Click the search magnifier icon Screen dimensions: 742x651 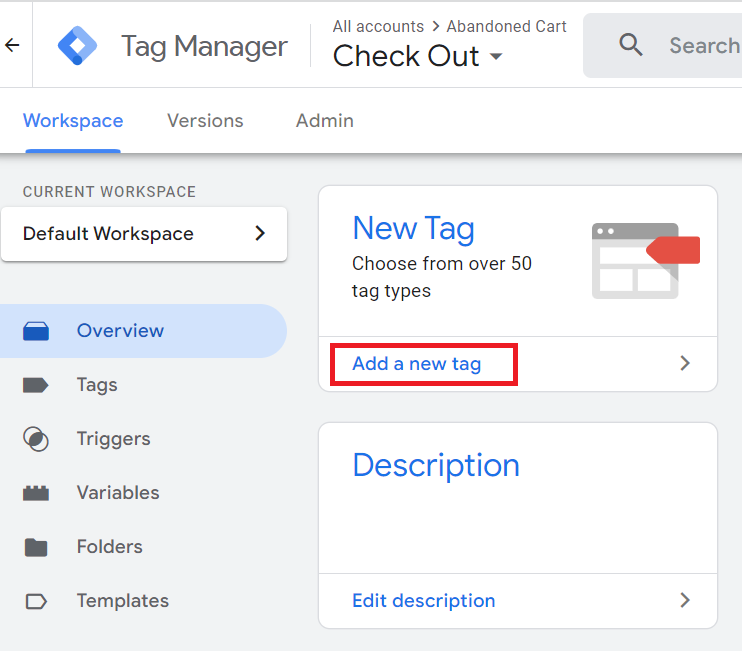point(631,45)
